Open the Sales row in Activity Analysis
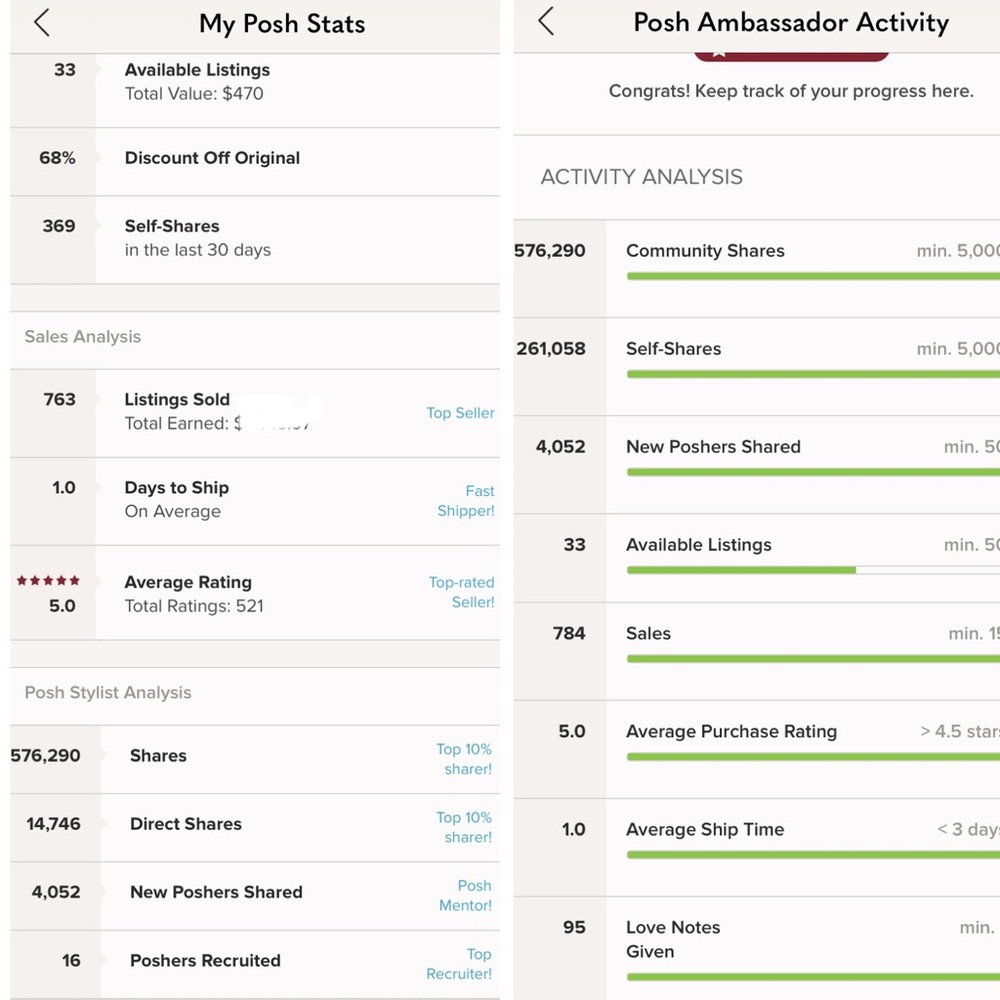1000x1000 pixels. [x=757, y=651]
